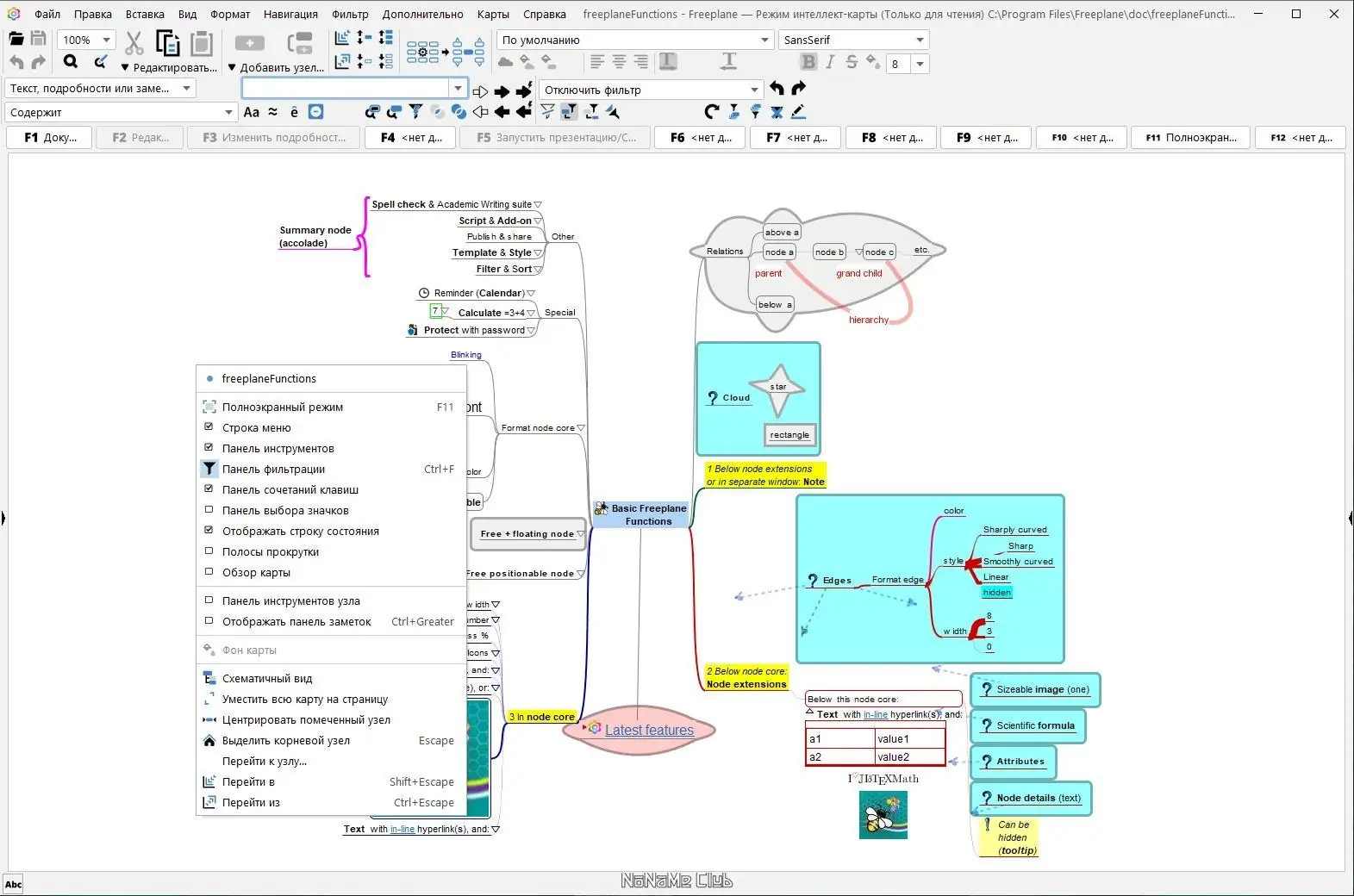Open the font size 8 dropdown
Viewport: 1354px width, 896px height.
tap(920, 64)
